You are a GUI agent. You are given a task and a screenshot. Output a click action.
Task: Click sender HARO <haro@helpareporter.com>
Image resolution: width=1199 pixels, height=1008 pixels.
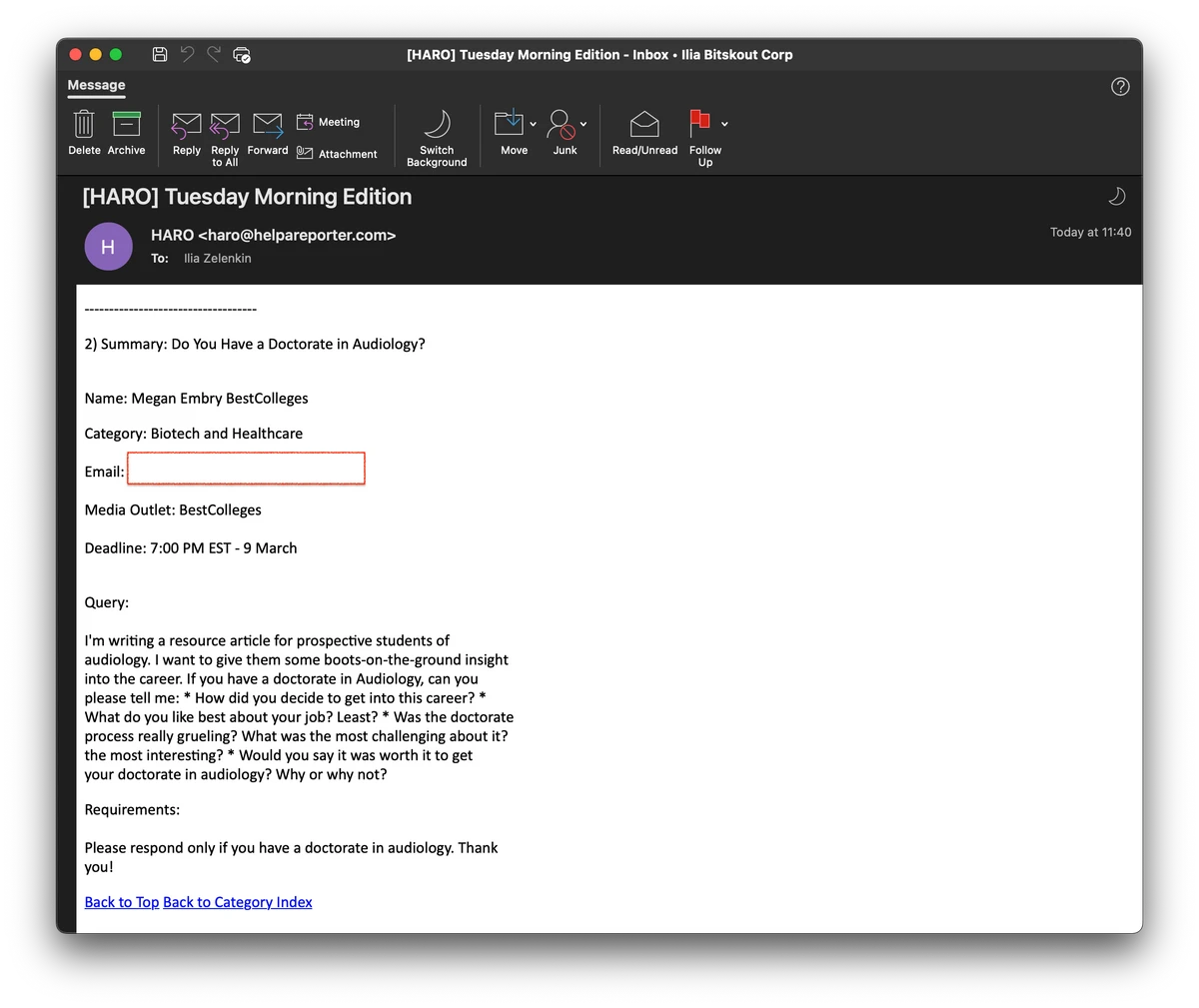273,235
